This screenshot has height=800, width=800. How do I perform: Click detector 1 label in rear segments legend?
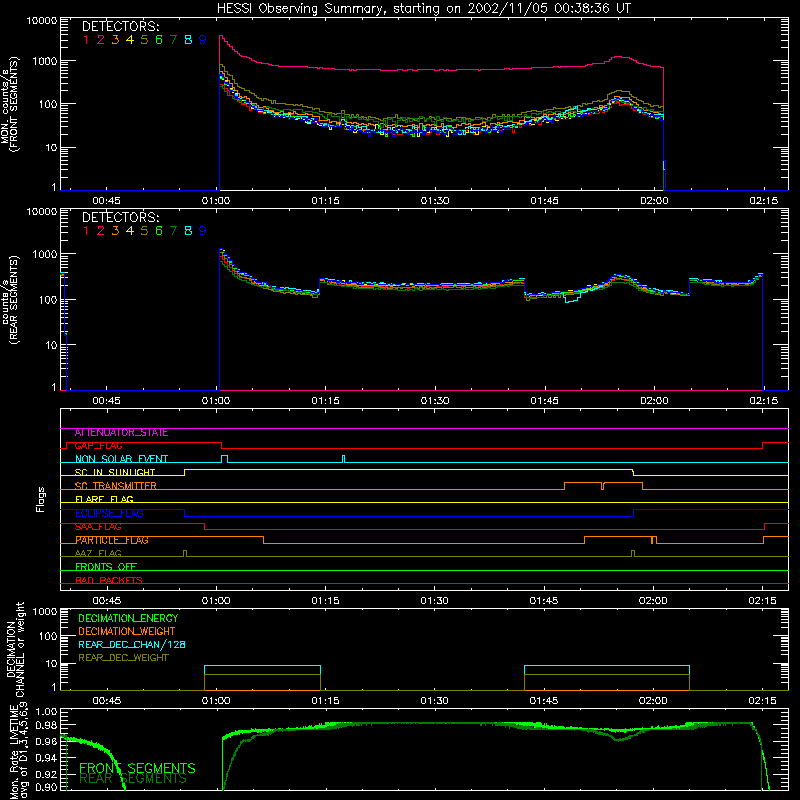coord(86,231)
